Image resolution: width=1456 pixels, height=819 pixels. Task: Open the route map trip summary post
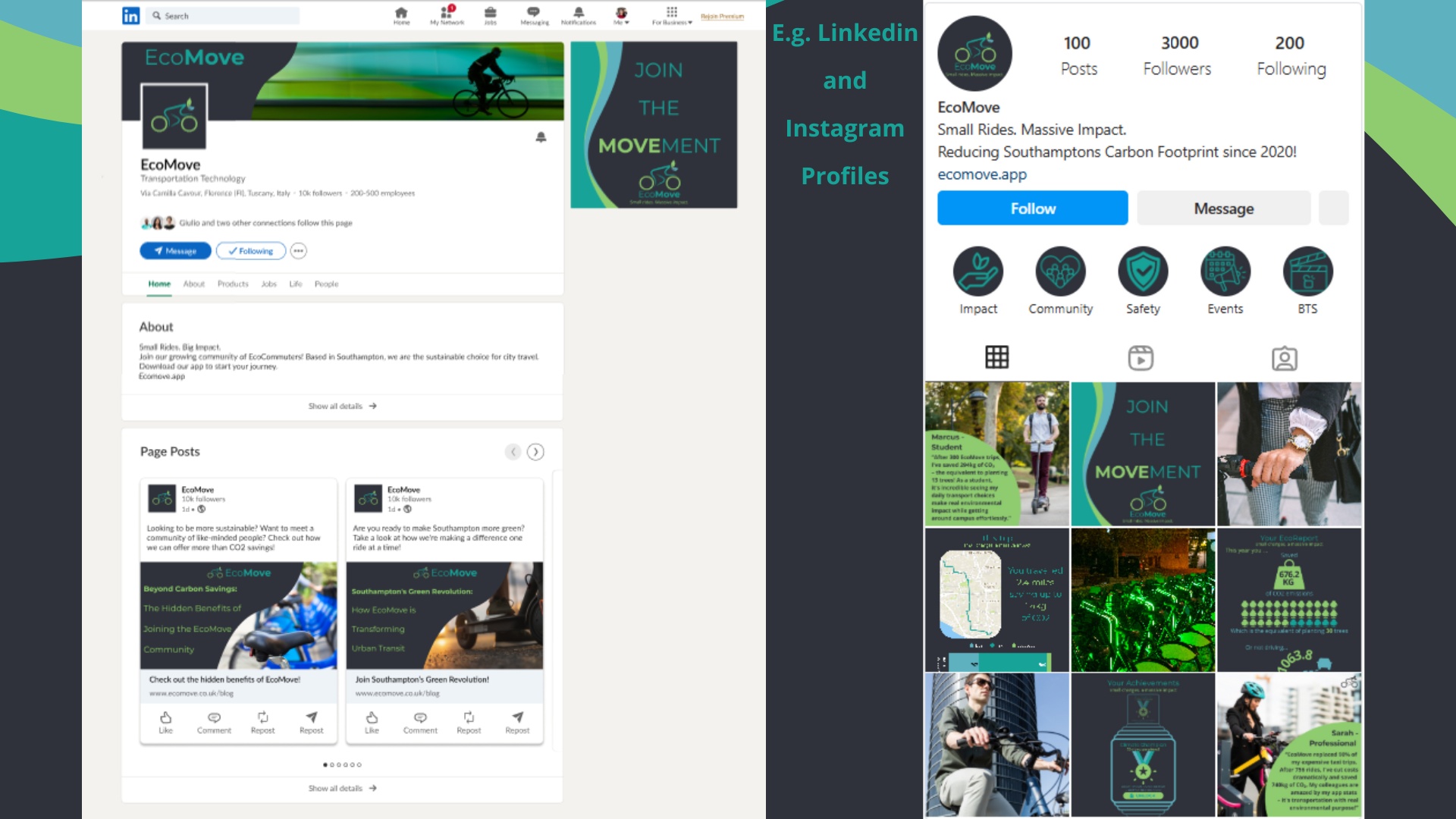click(996, 600)
